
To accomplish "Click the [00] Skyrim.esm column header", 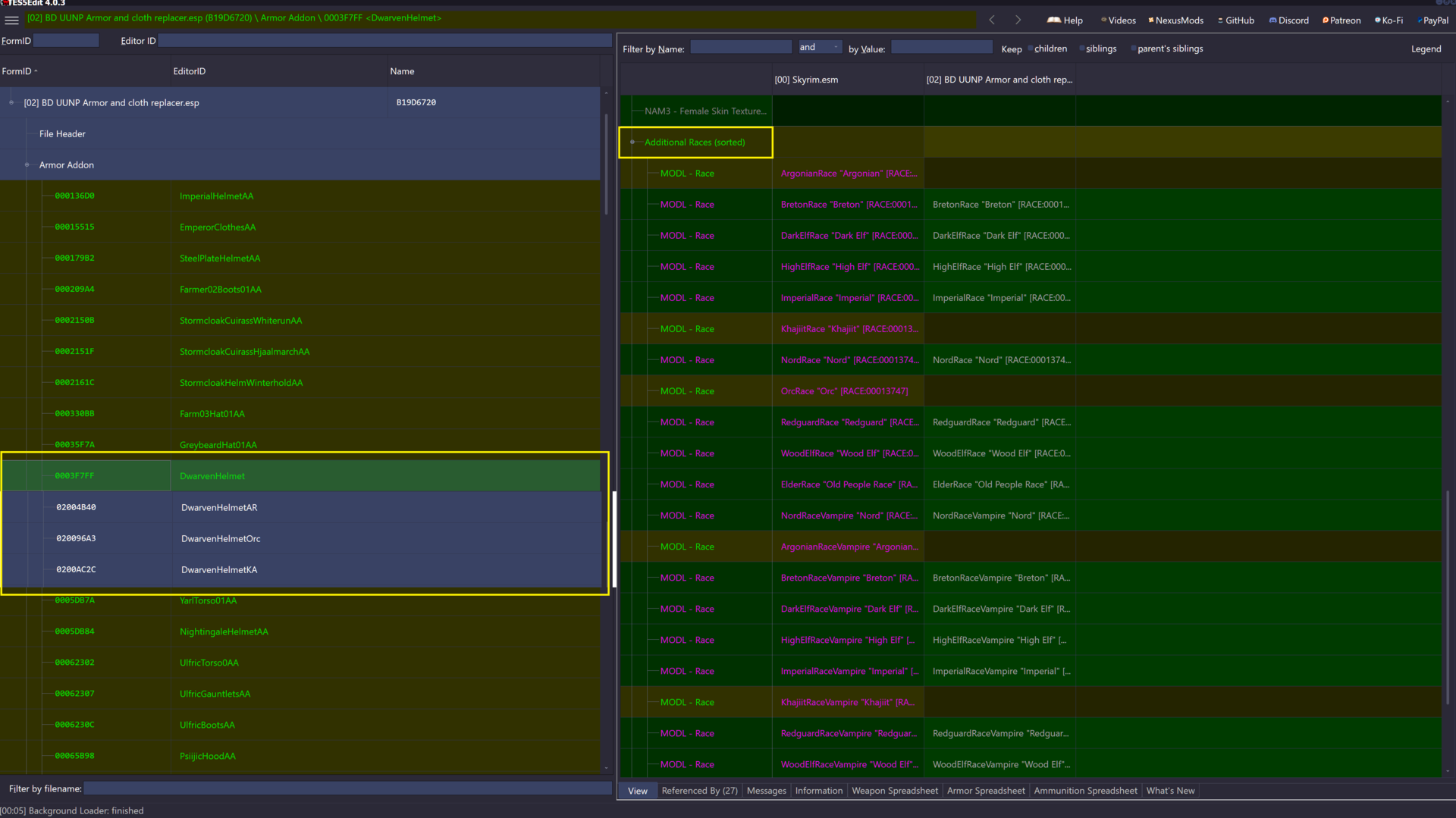I will pos(848,80).
